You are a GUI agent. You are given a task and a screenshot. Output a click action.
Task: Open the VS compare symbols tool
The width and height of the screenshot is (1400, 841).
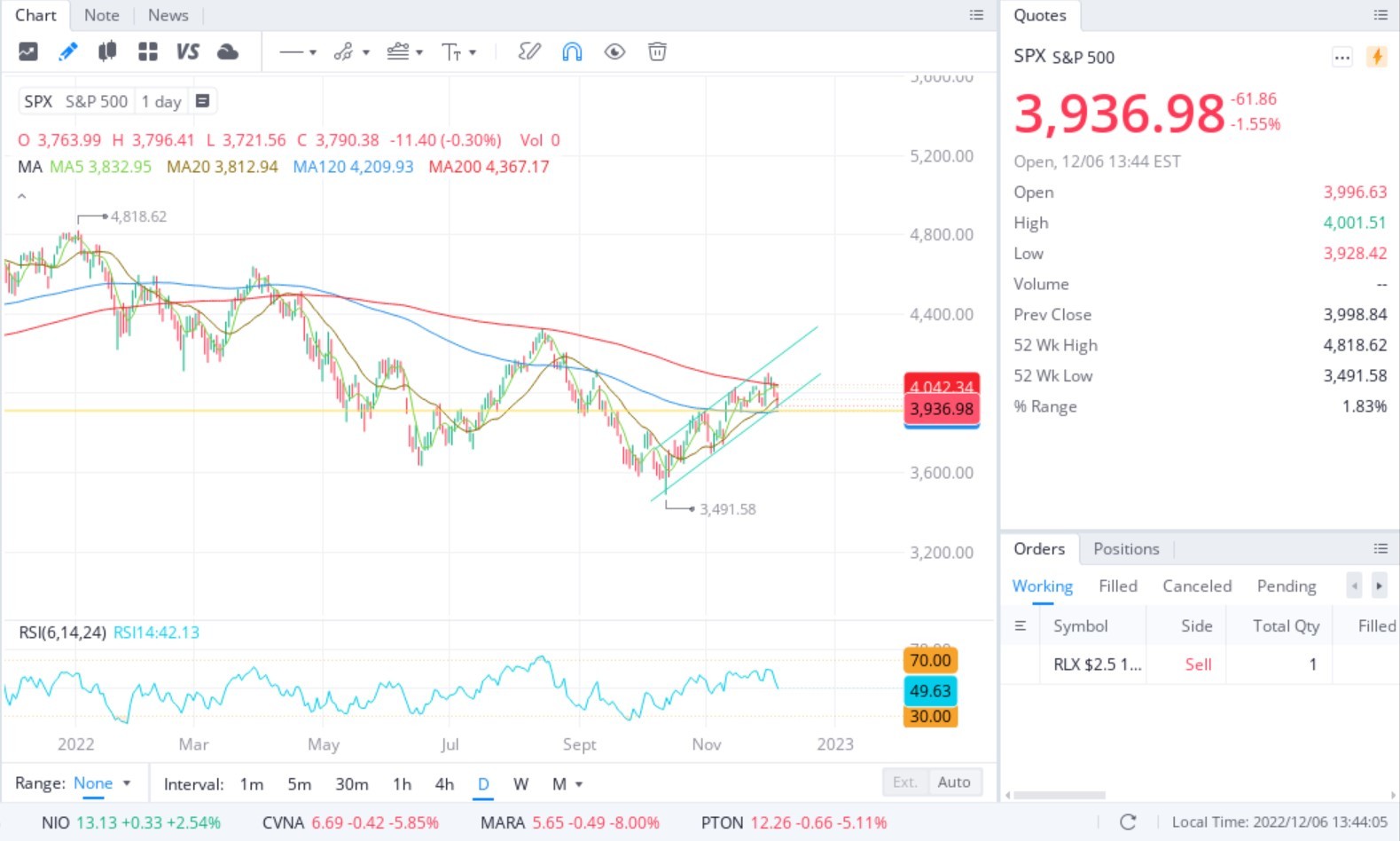pos(187,52)
